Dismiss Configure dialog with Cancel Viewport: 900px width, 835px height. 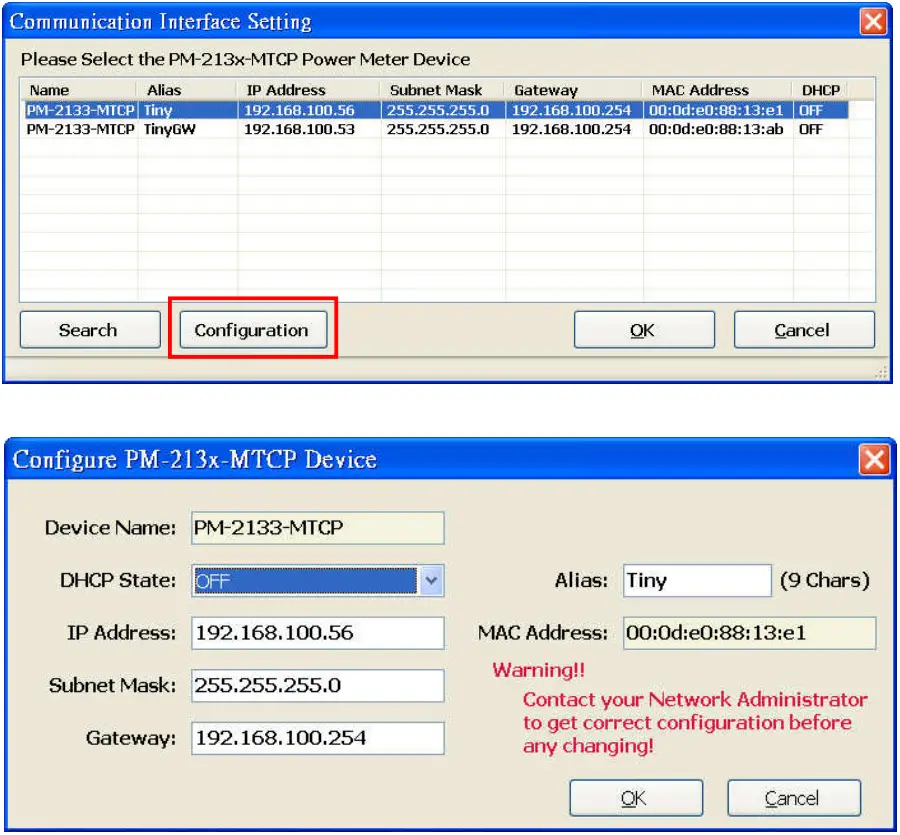(x=793, y=797)
